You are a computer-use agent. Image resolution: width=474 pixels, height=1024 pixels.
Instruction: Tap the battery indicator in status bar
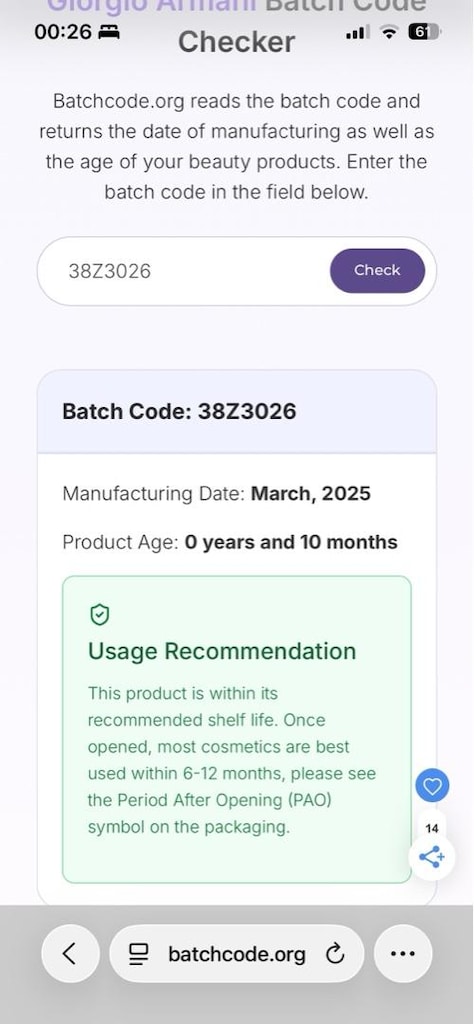[424, 31]
